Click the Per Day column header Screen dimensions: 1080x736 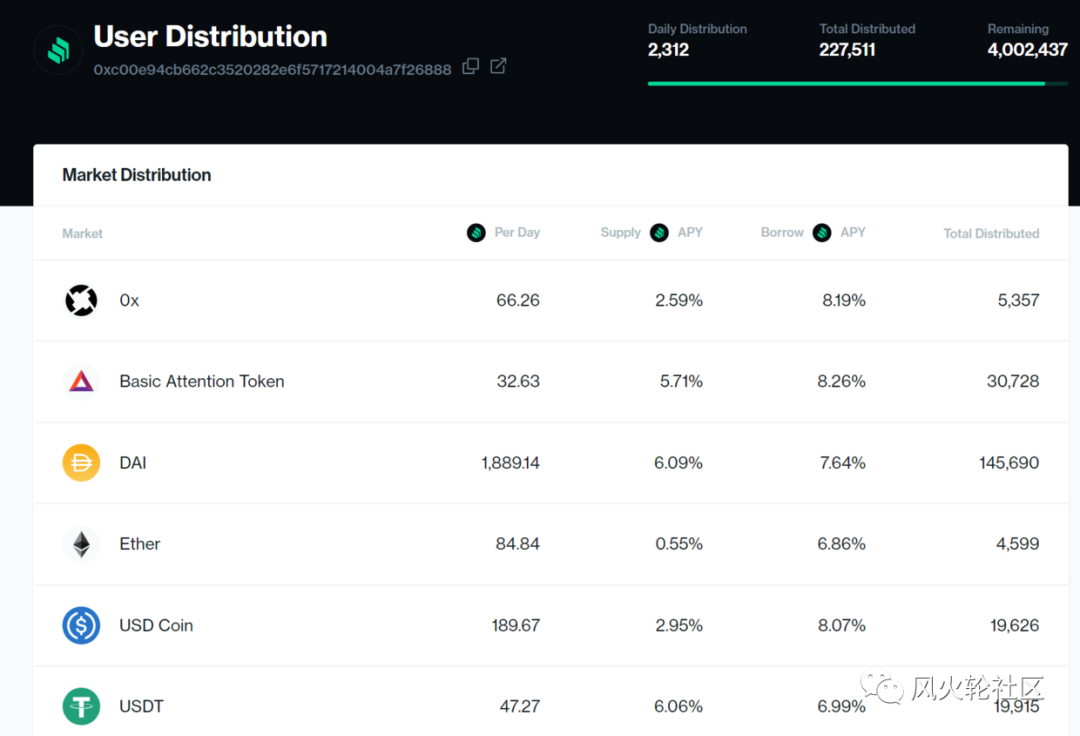pos(517,233)
